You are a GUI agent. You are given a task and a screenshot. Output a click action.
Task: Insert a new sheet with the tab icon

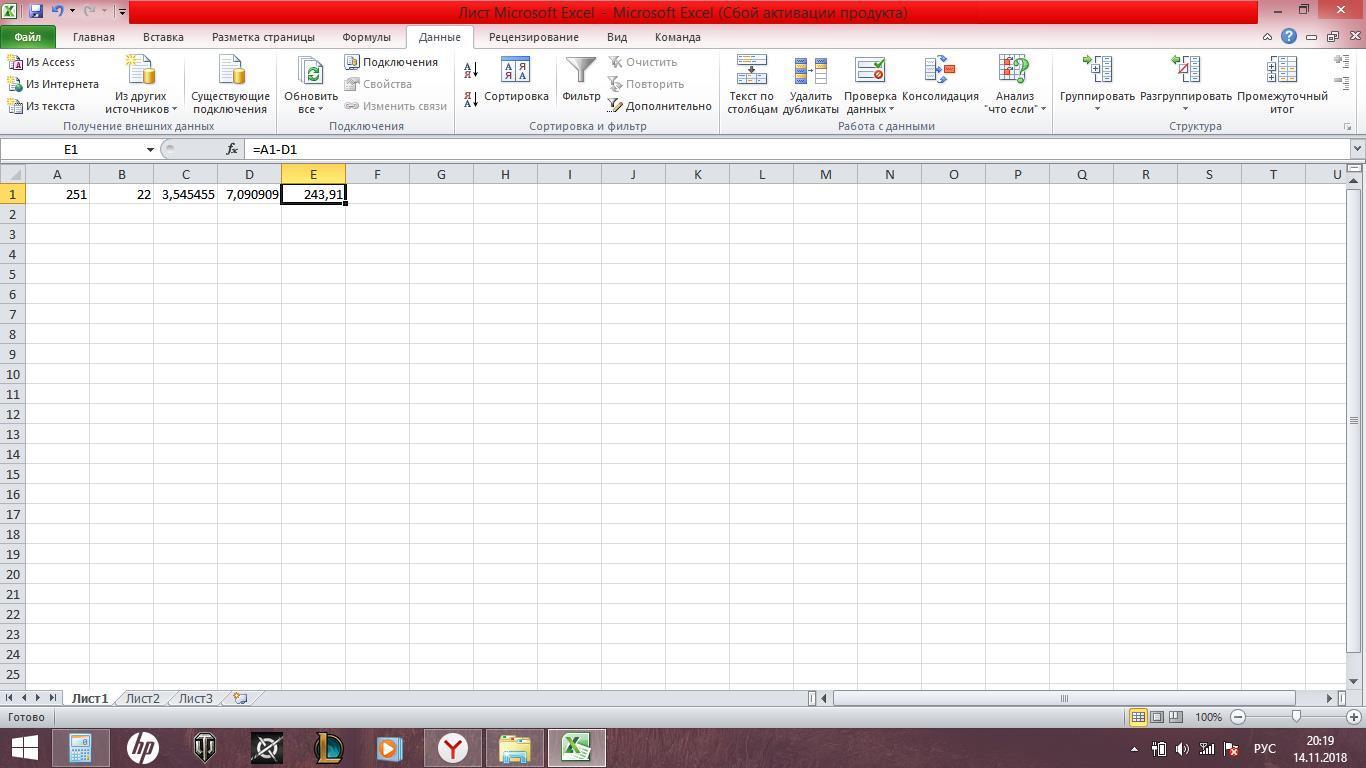240,698
